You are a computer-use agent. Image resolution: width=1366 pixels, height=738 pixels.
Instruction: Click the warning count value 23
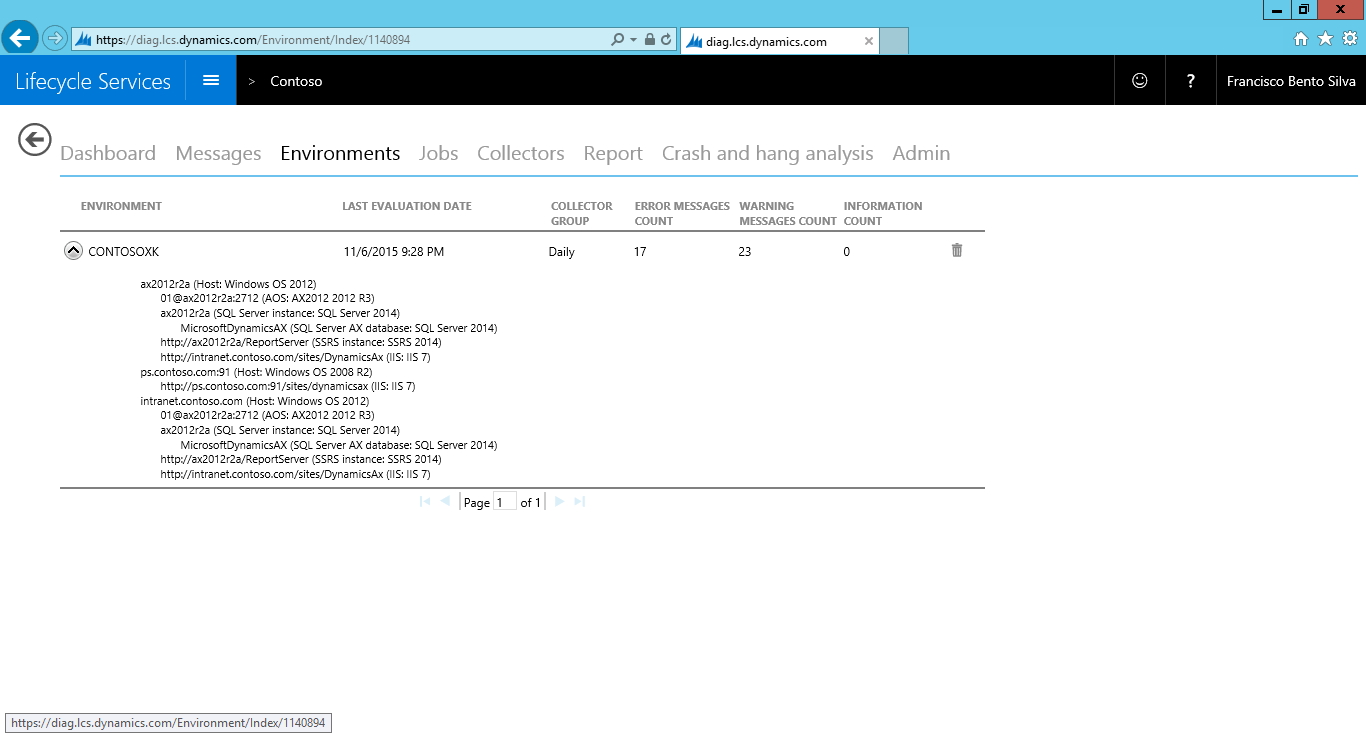[745, 252]
